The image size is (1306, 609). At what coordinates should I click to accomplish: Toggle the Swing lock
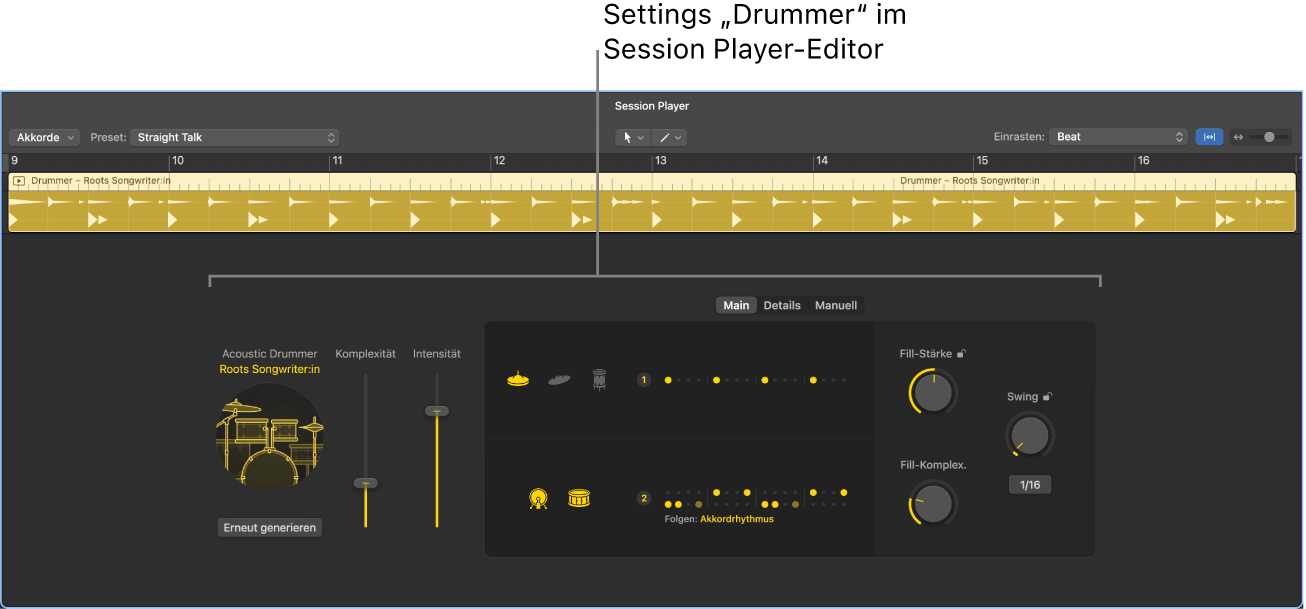coord(1048,396)
